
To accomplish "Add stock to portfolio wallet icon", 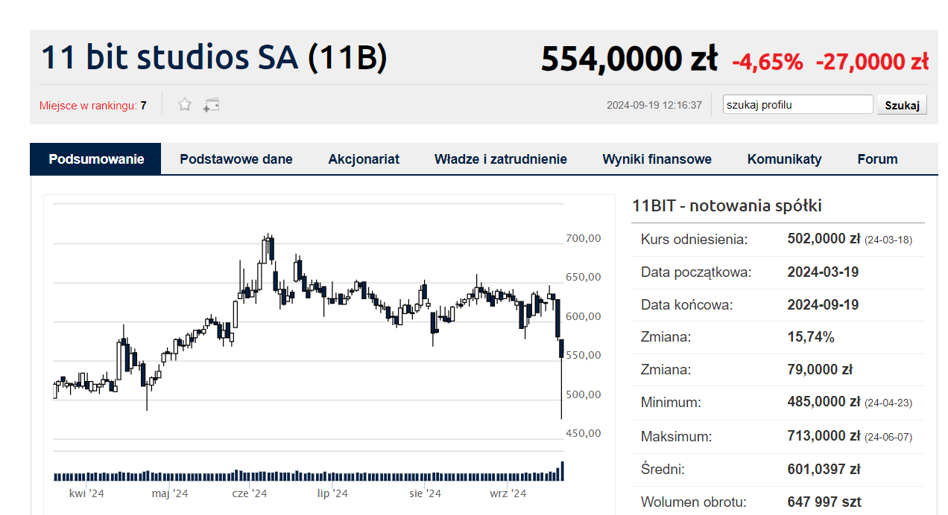I will tap(211, 105).
